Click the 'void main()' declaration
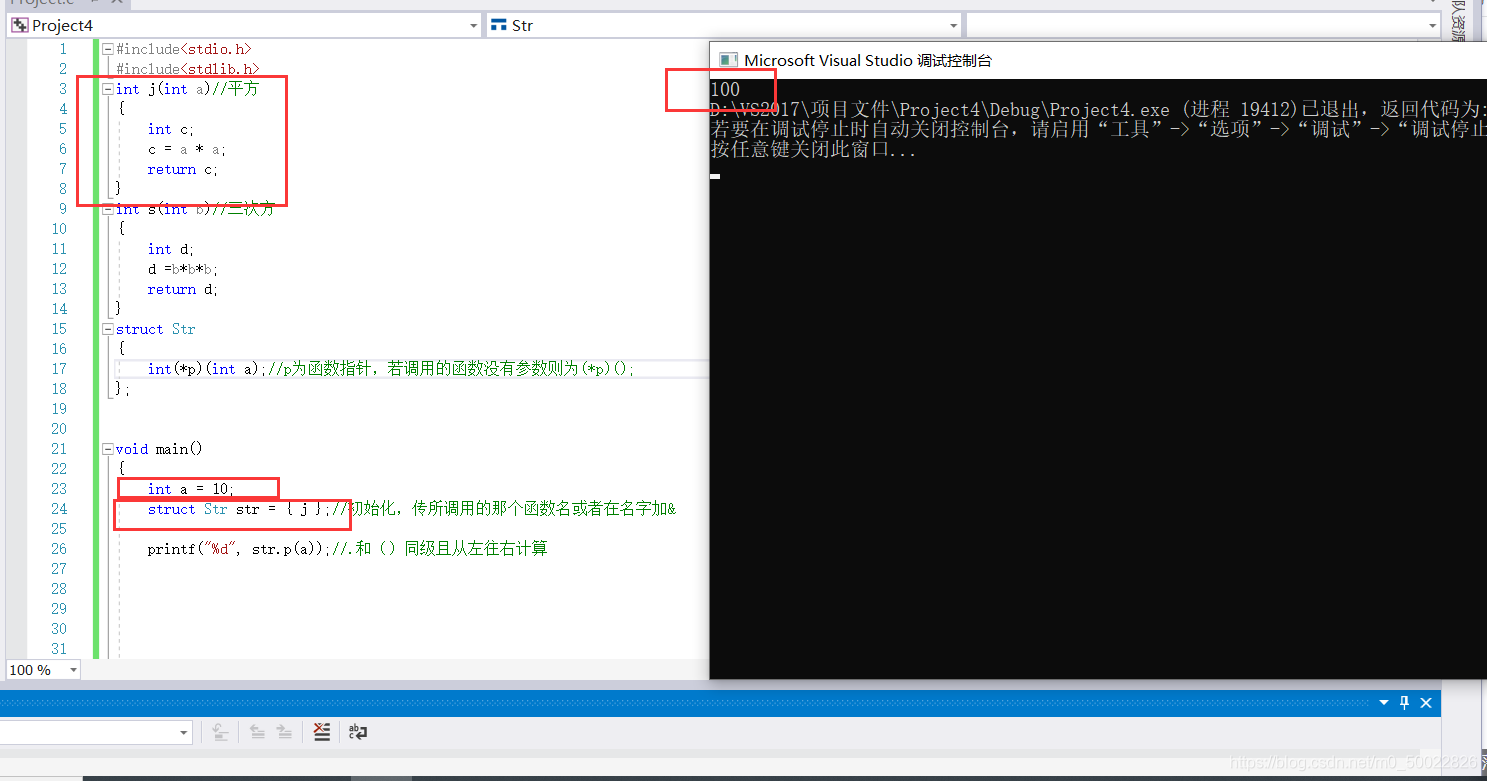Image resolution: width=1487 pixels, height=781 pixels. point(159,448)
